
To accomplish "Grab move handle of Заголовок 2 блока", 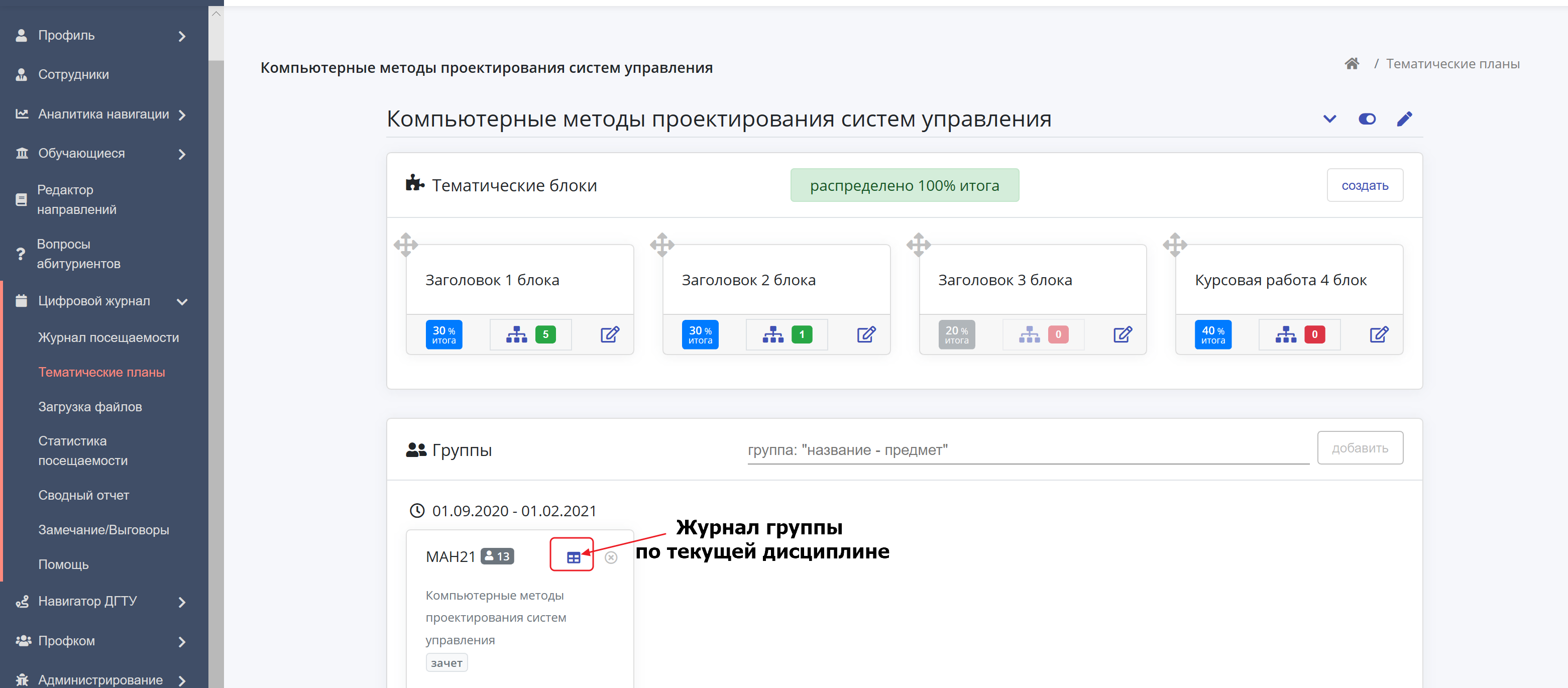I will tap(661, 245).
